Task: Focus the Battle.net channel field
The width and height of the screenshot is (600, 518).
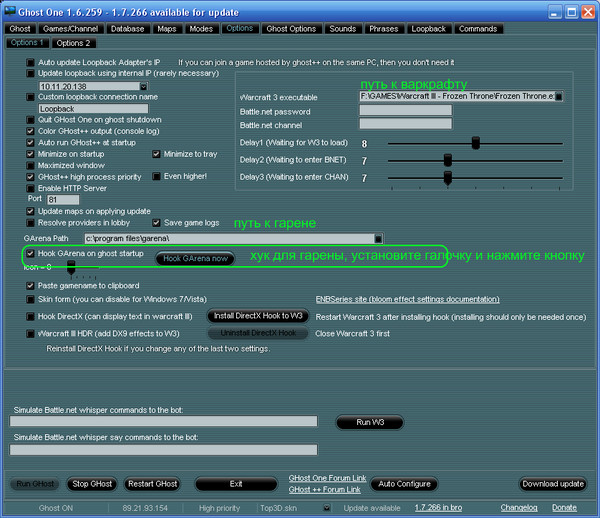Action: point(406,124)
